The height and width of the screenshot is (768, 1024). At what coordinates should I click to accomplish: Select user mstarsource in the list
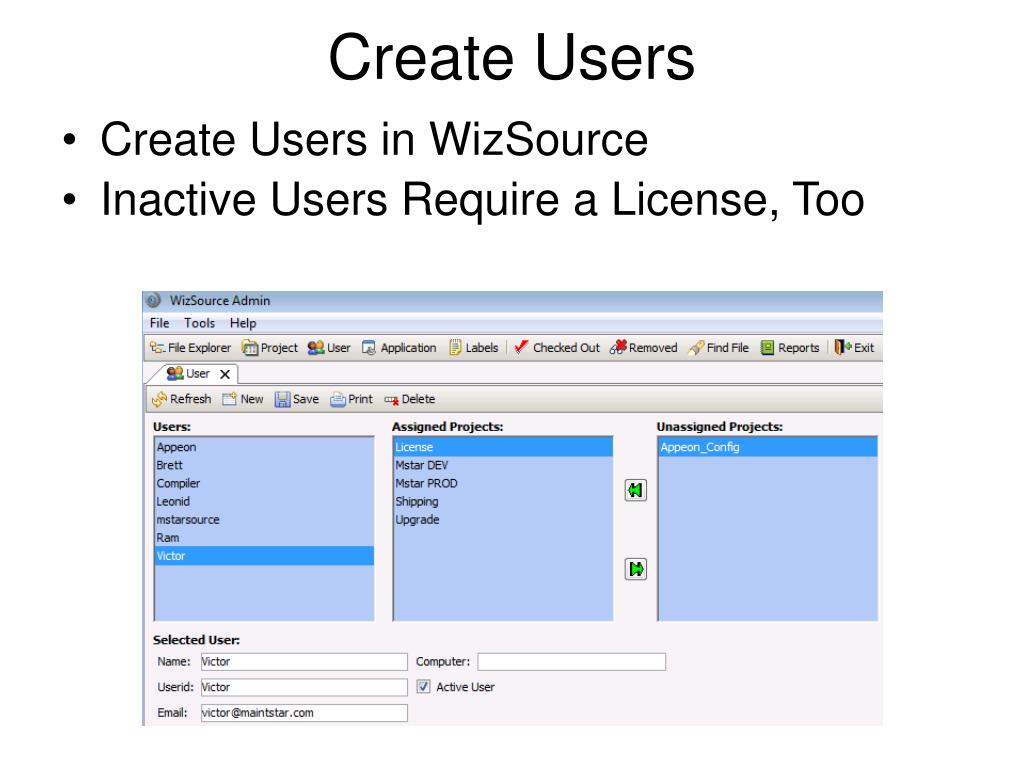click(x=264, y=520)
